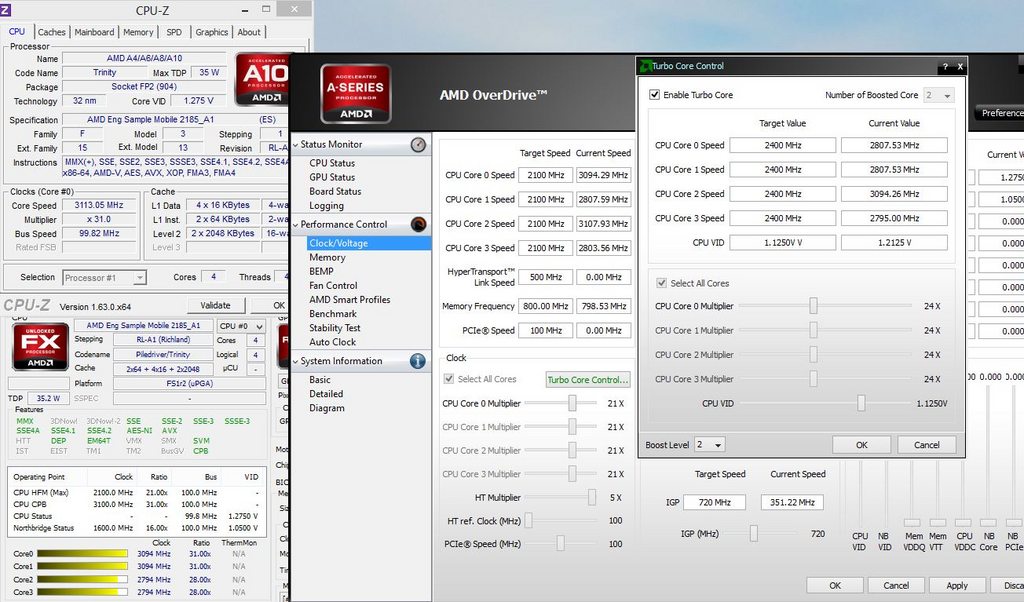The image size is (1024, 602).
Task: Open the Boost Level dropdown
Action: (x=710, y=445)
